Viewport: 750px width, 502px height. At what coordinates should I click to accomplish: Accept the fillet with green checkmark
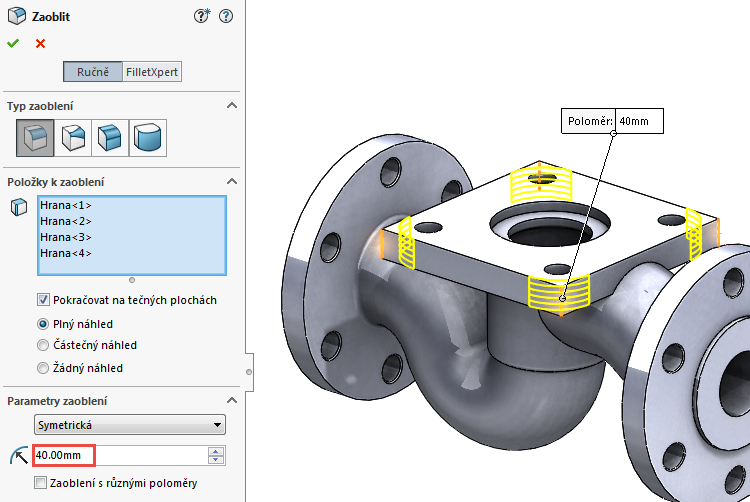point(13,44)
